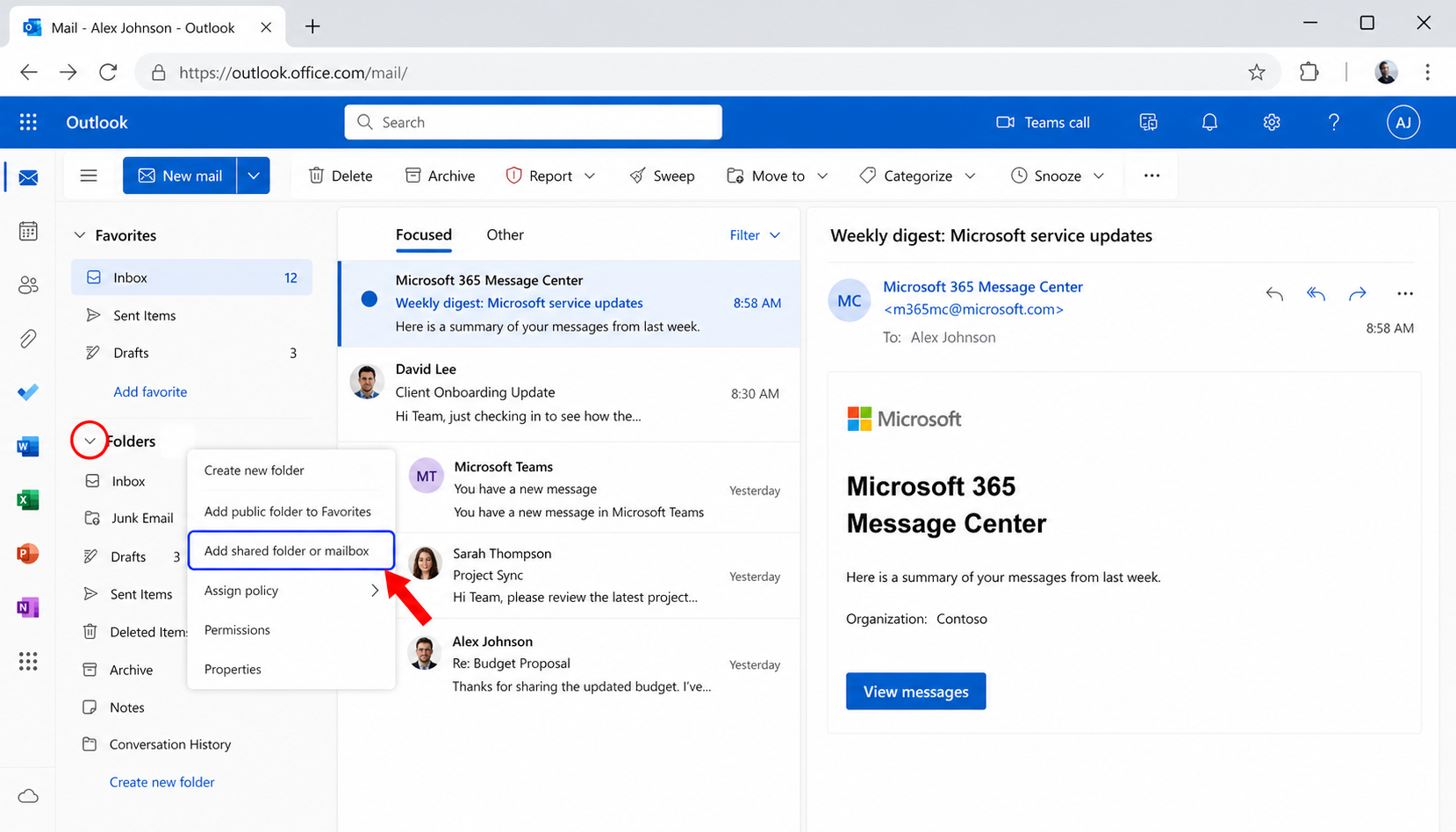Click the View messages button

pyautogui.click(x=915, y=692)
